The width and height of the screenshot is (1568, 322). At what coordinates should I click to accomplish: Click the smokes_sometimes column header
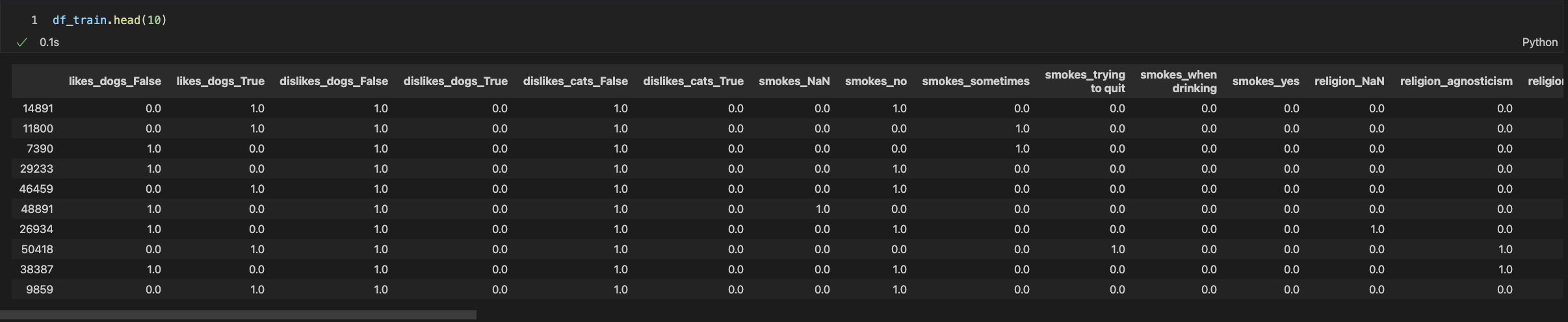[975, 81]
